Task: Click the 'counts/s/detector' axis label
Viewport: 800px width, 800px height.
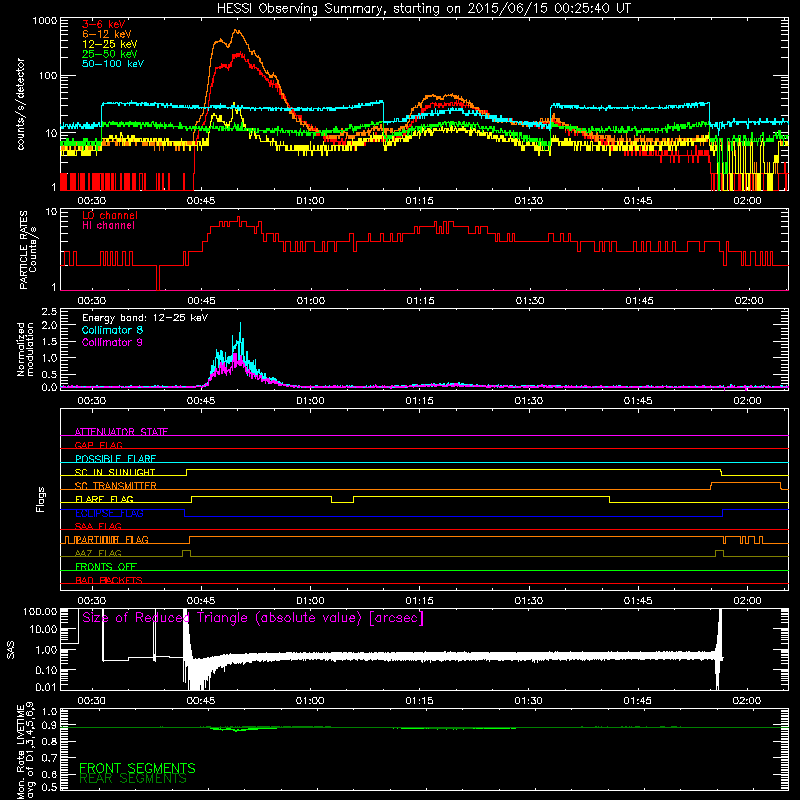Action: (21, 104)
